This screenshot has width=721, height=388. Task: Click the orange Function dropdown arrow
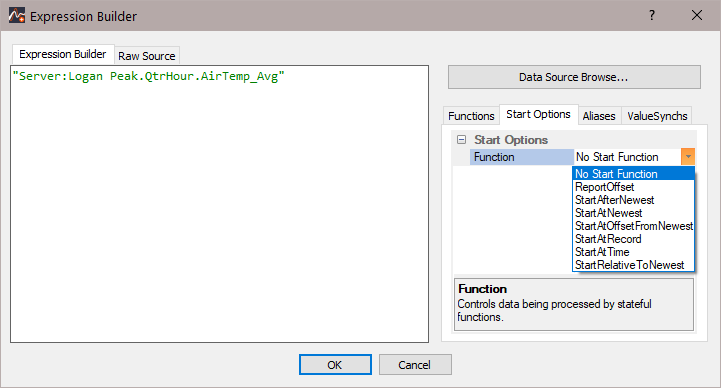687,157
